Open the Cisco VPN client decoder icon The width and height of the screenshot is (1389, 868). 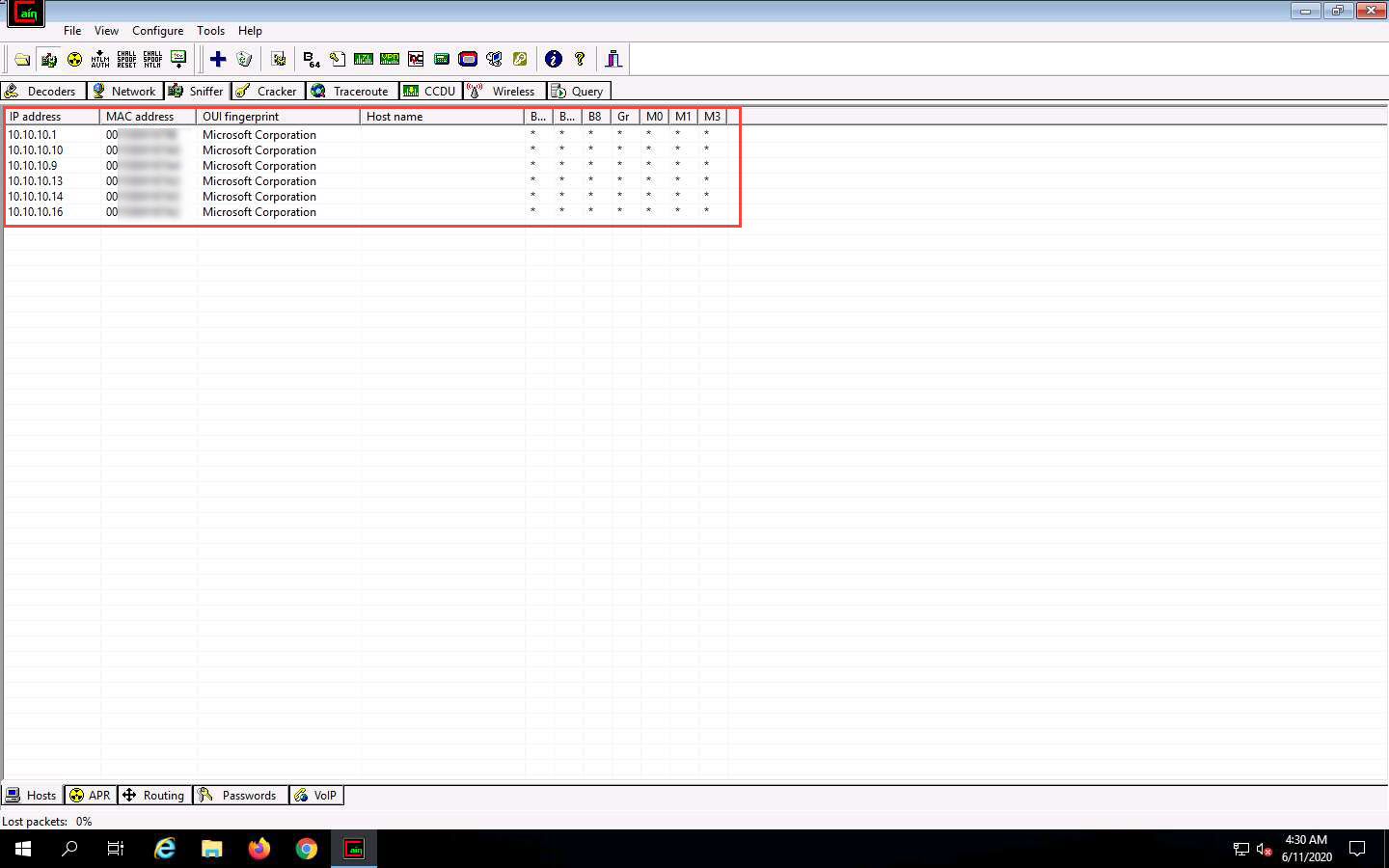(x=390, y=59)
